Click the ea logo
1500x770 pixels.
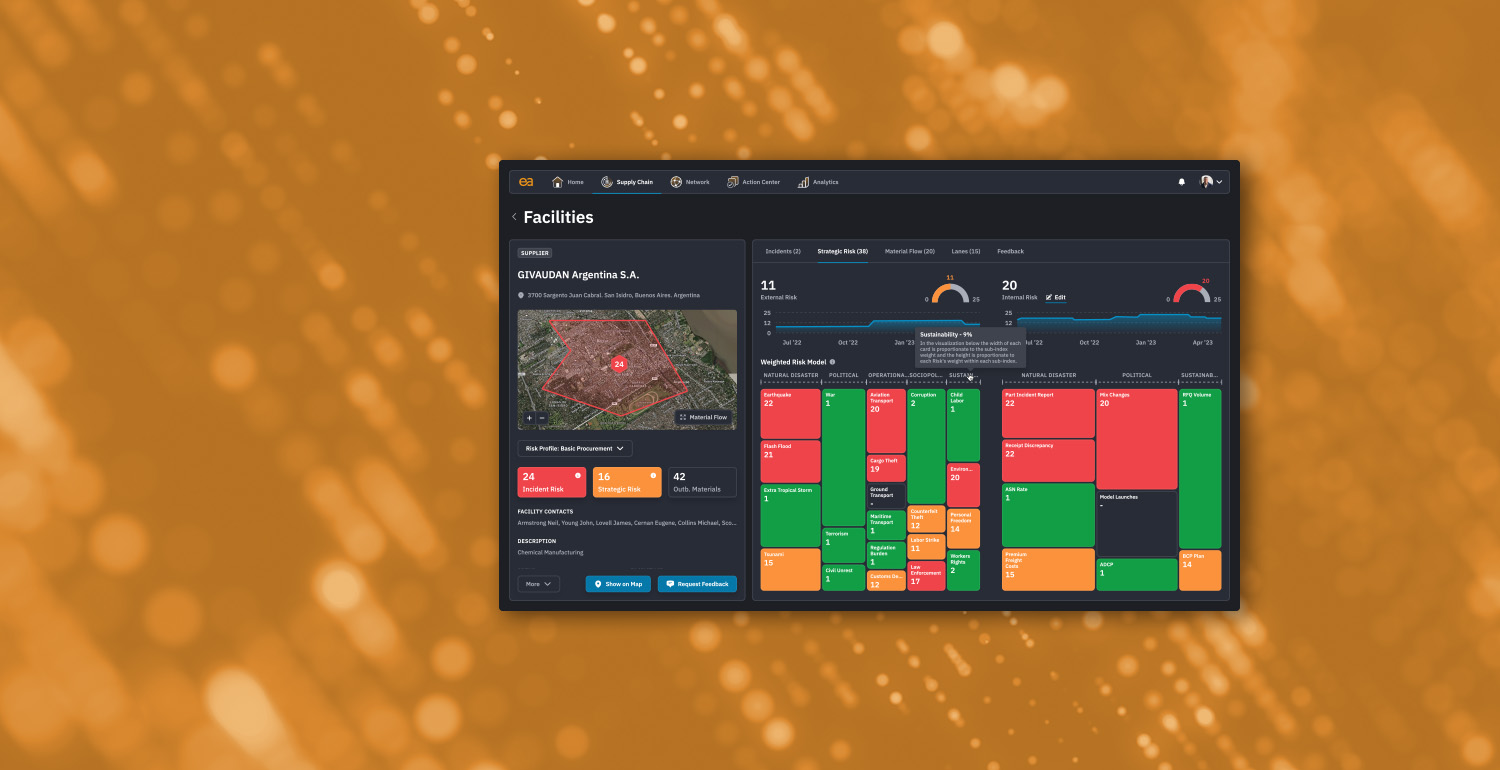coord(527,181)
